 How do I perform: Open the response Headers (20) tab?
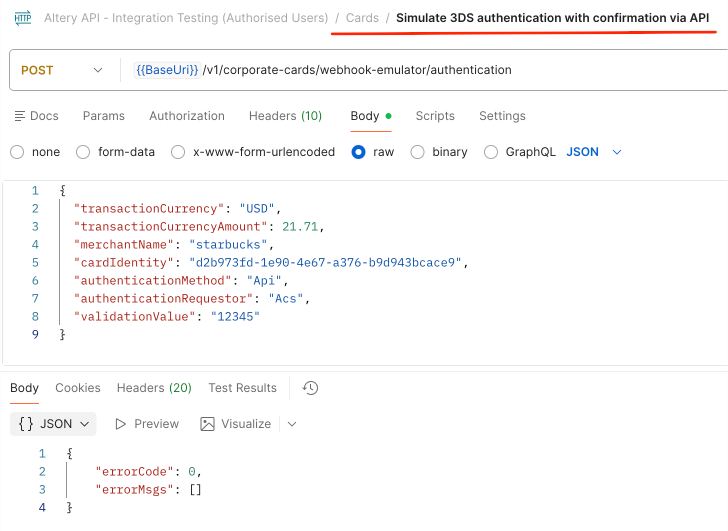[x=154, y=388]
